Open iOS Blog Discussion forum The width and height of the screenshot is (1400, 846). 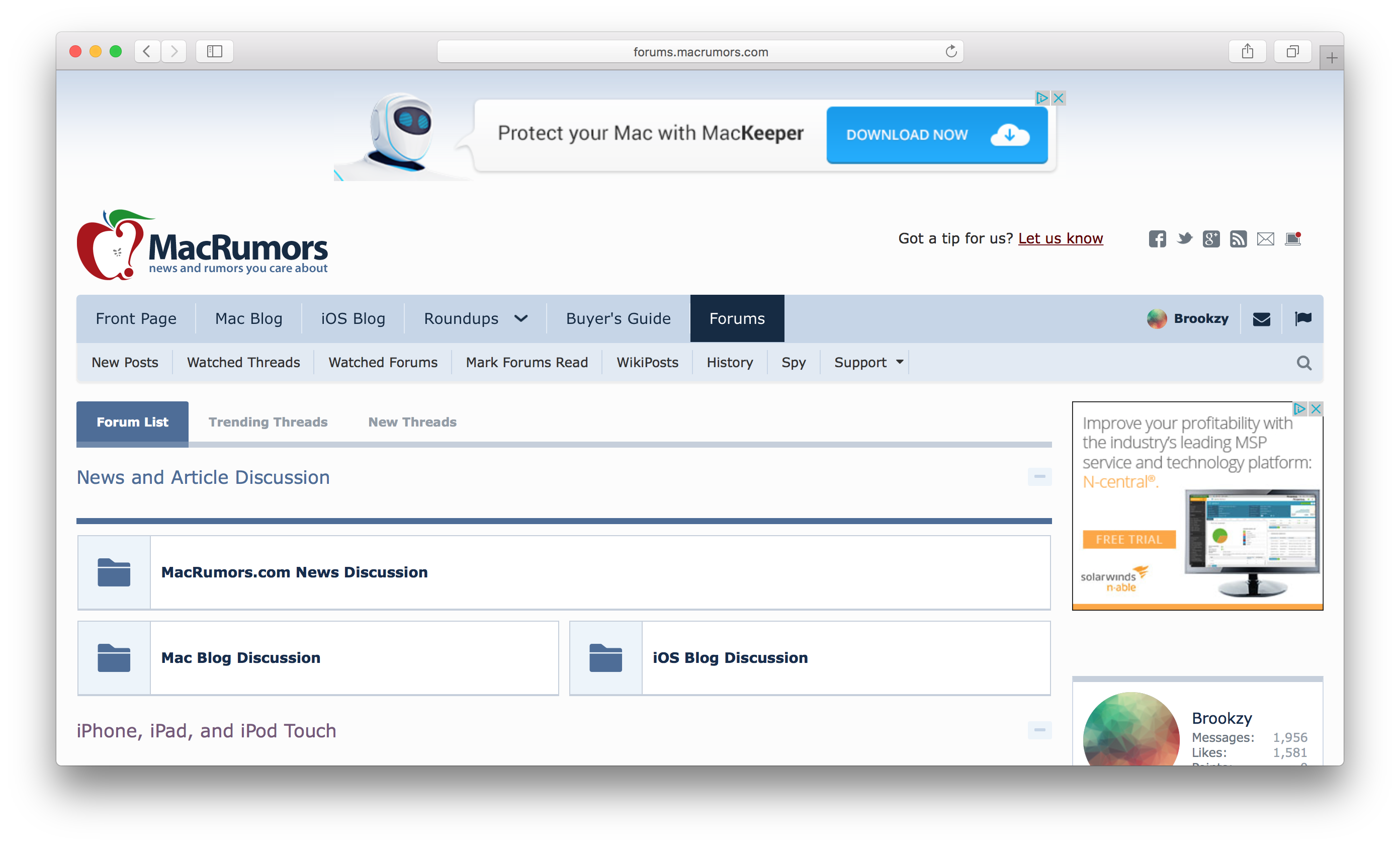point(730,657)
